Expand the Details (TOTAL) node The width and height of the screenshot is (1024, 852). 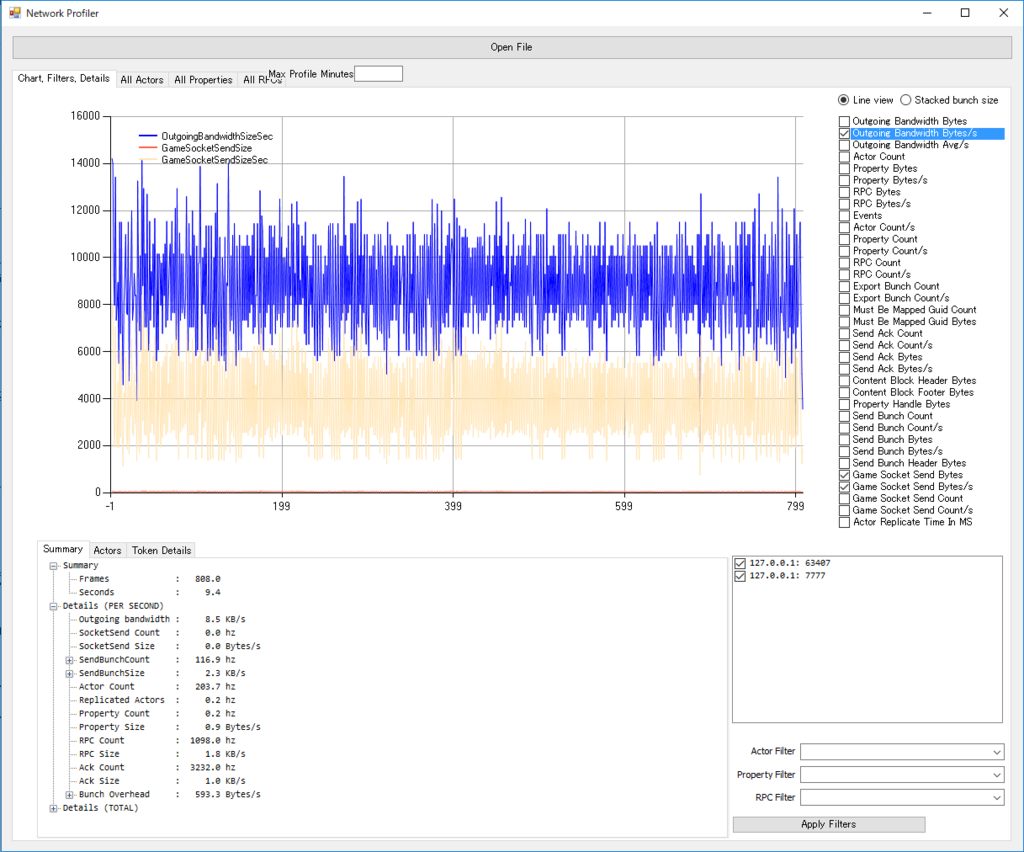tap(54, 808)
